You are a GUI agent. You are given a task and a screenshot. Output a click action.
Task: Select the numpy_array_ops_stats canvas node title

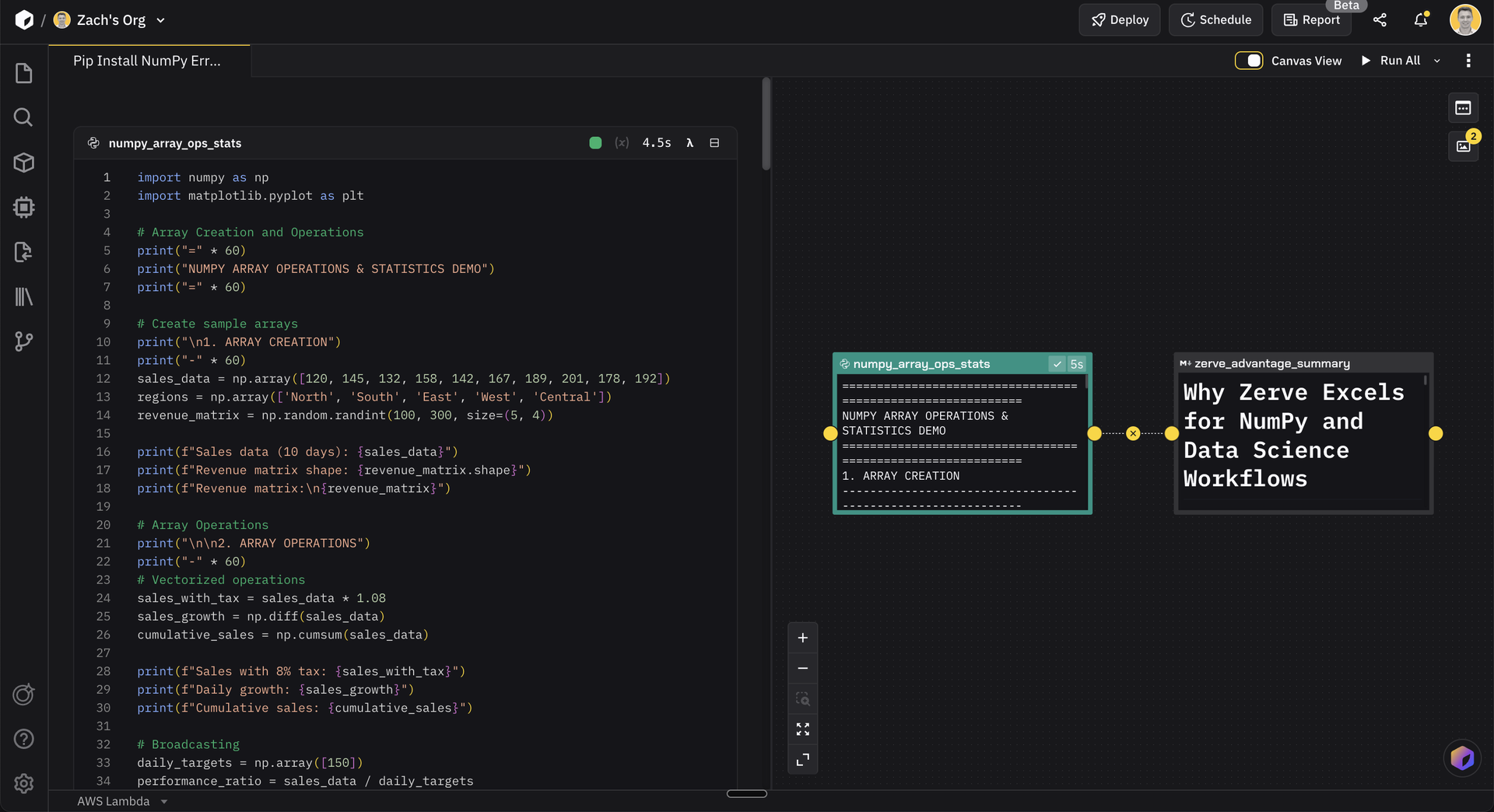[x=921, y=364]
